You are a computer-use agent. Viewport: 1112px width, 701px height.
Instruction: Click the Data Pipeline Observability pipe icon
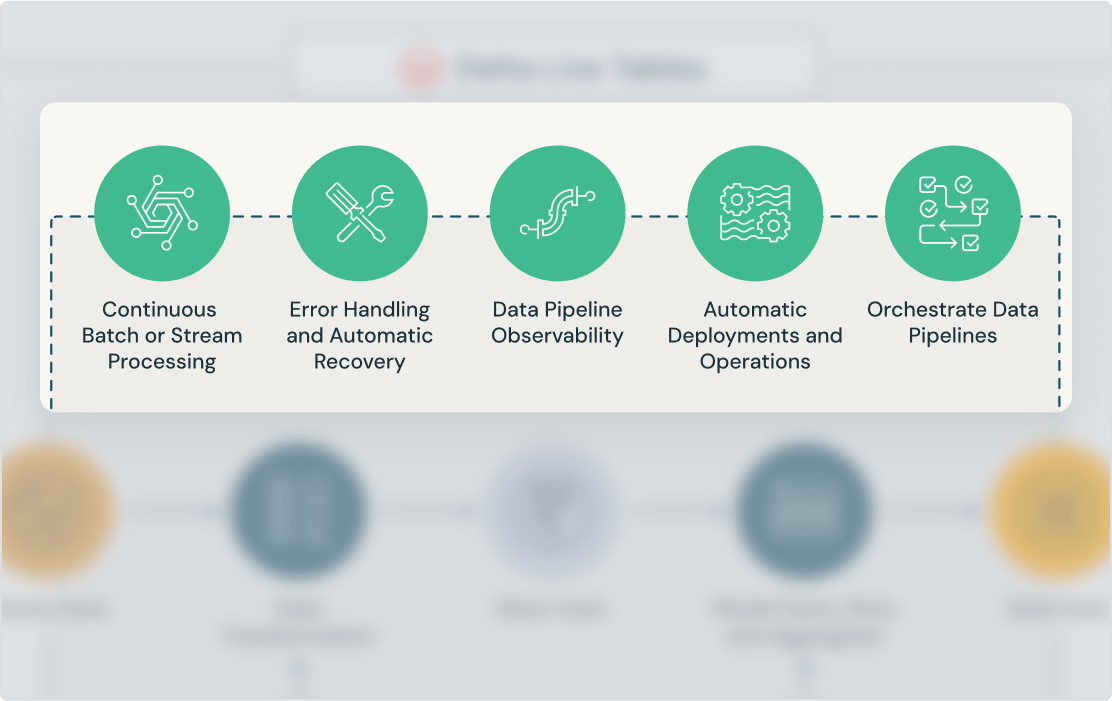[x=557, y=213]
